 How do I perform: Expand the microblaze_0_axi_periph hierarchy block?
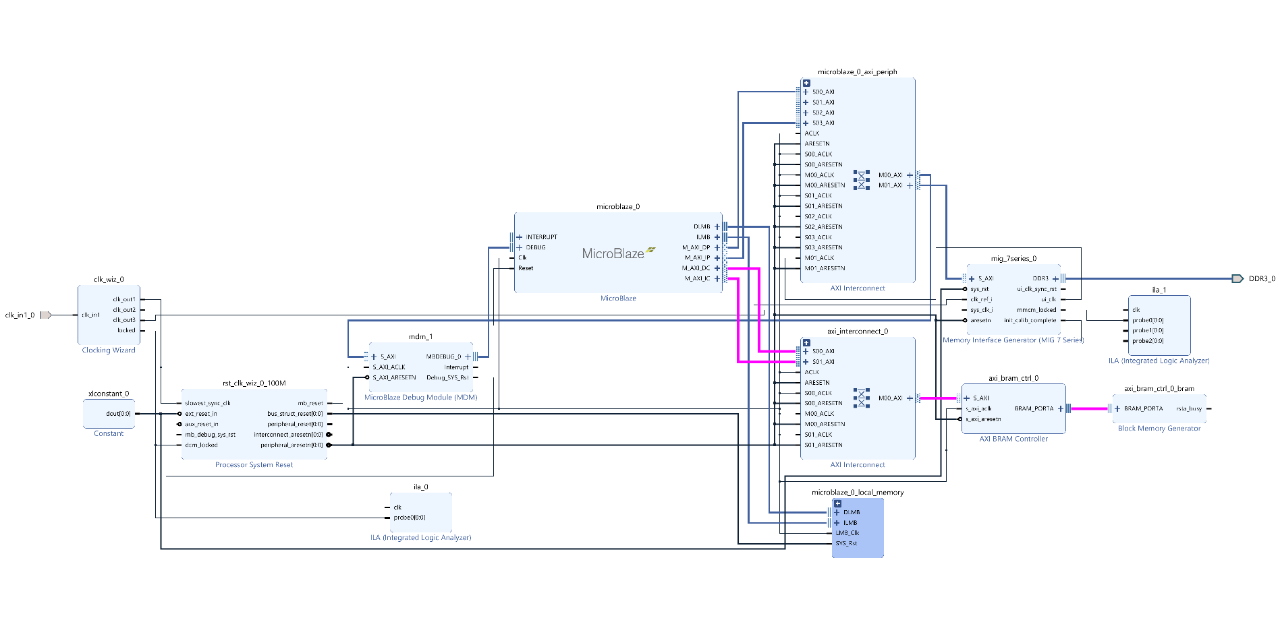pyautogui.click(x=806, y=82)
